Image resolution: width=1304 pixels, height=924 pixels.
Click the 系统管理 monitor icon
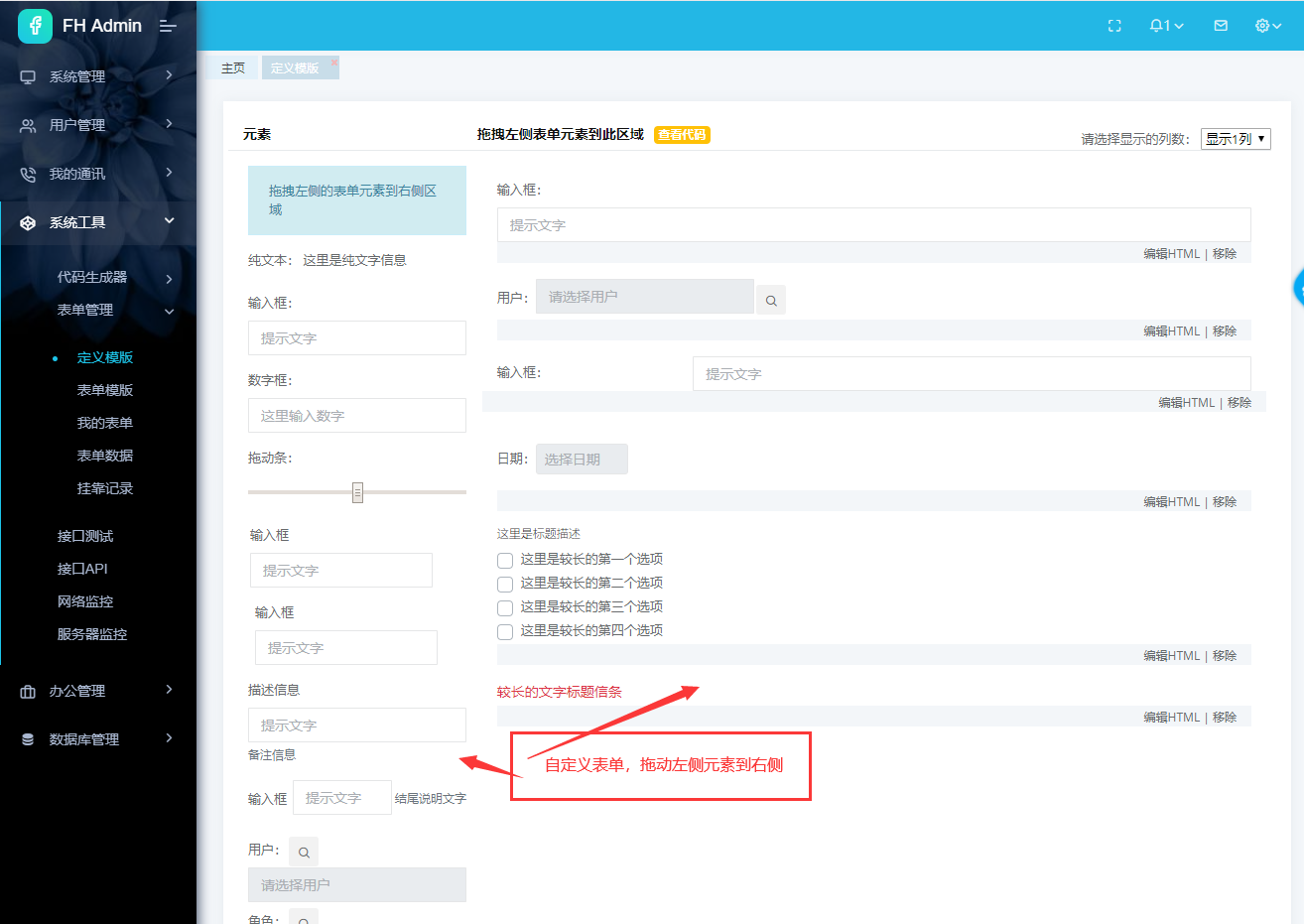[x=28, y=76]
